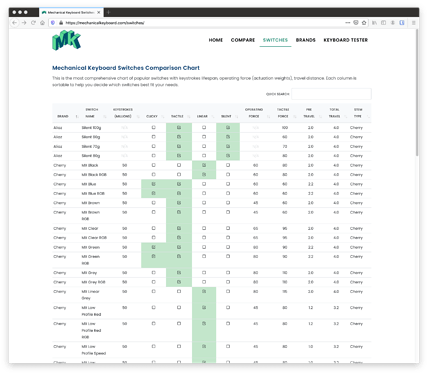Open the new tab plus button

(x=108, y=12)
